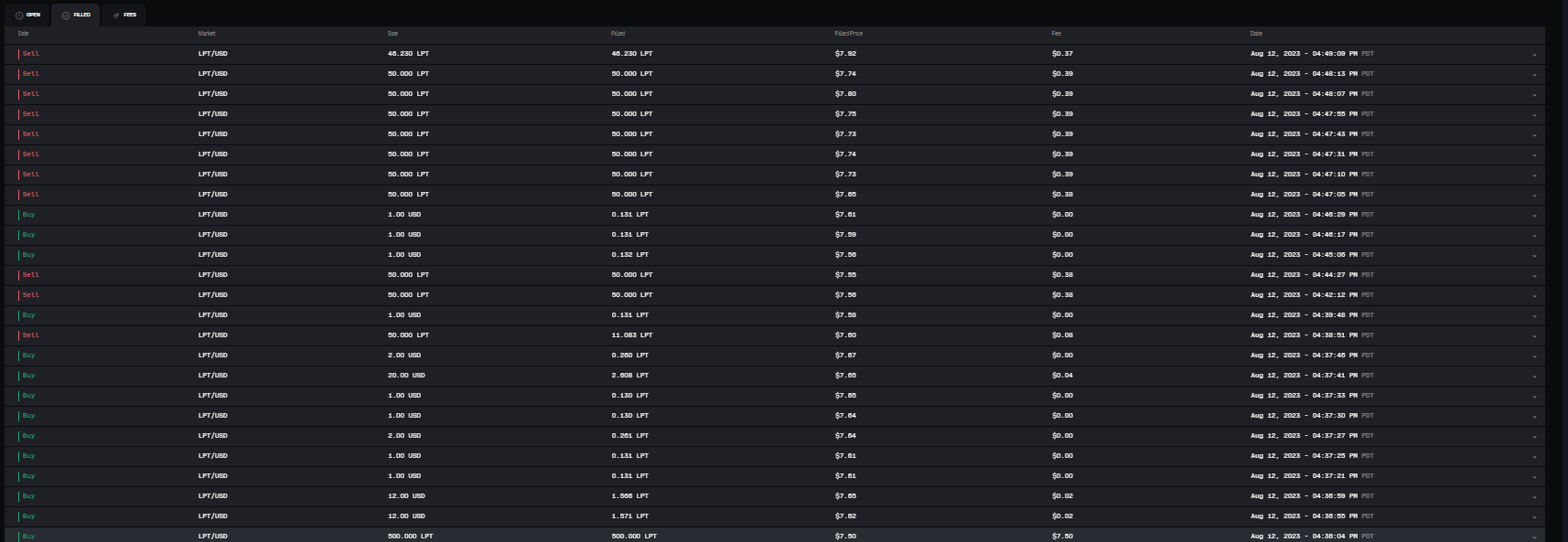Expand the 04:46:29 PM buy order chevron
This screenshot has height=542, width=1568.
(1534, 216)
